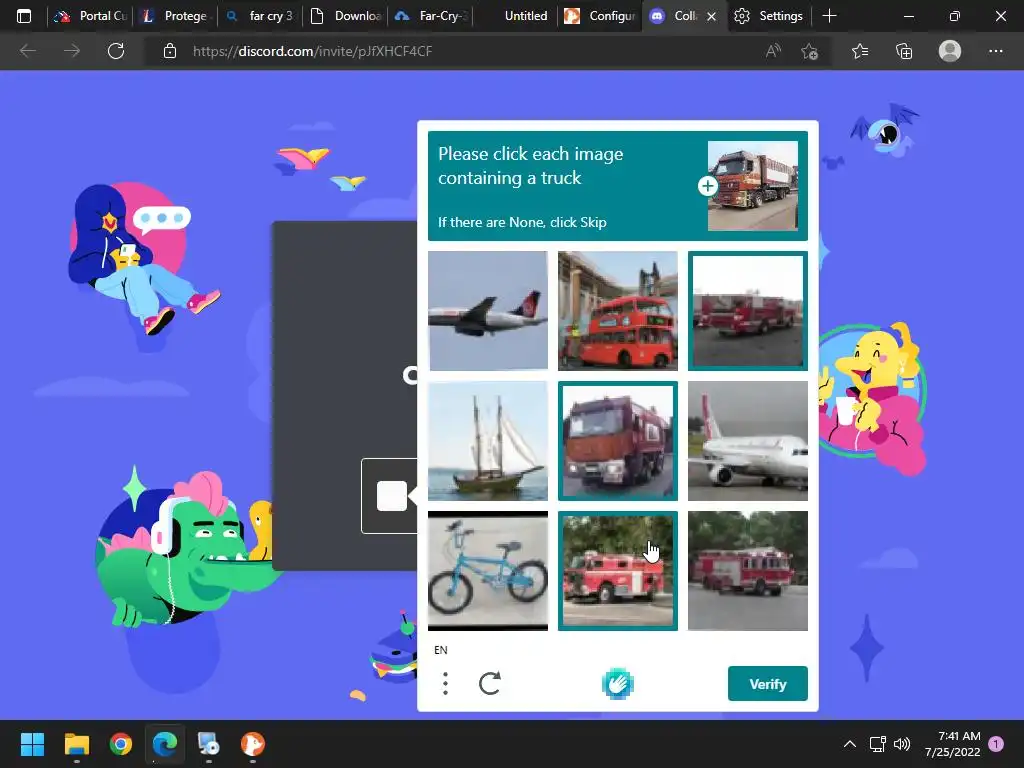Open Read aloud from address bar
Screen dimensions: 1024x768
pos(773,51)
